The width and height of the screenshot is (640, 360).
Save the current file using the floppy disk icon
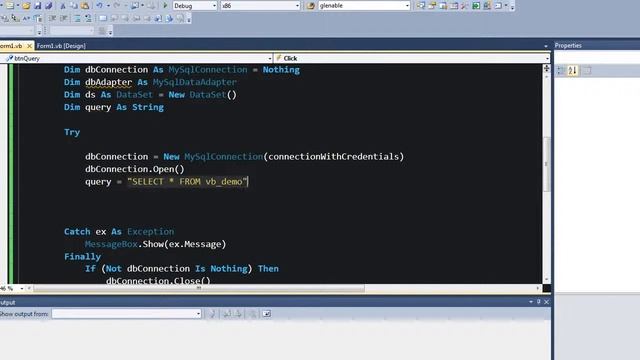[x=38, y=6]
